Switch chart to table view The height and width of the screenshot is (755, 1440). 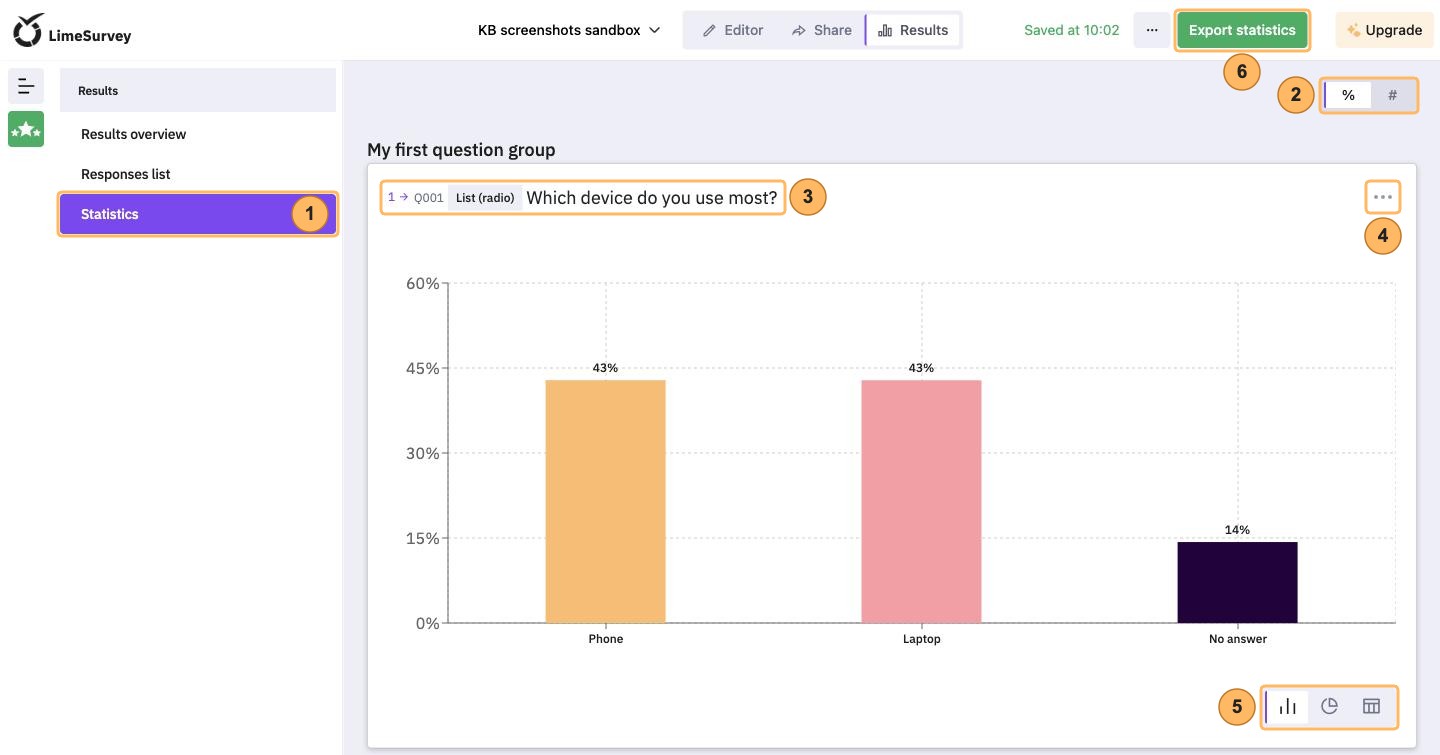[1371, 707]
